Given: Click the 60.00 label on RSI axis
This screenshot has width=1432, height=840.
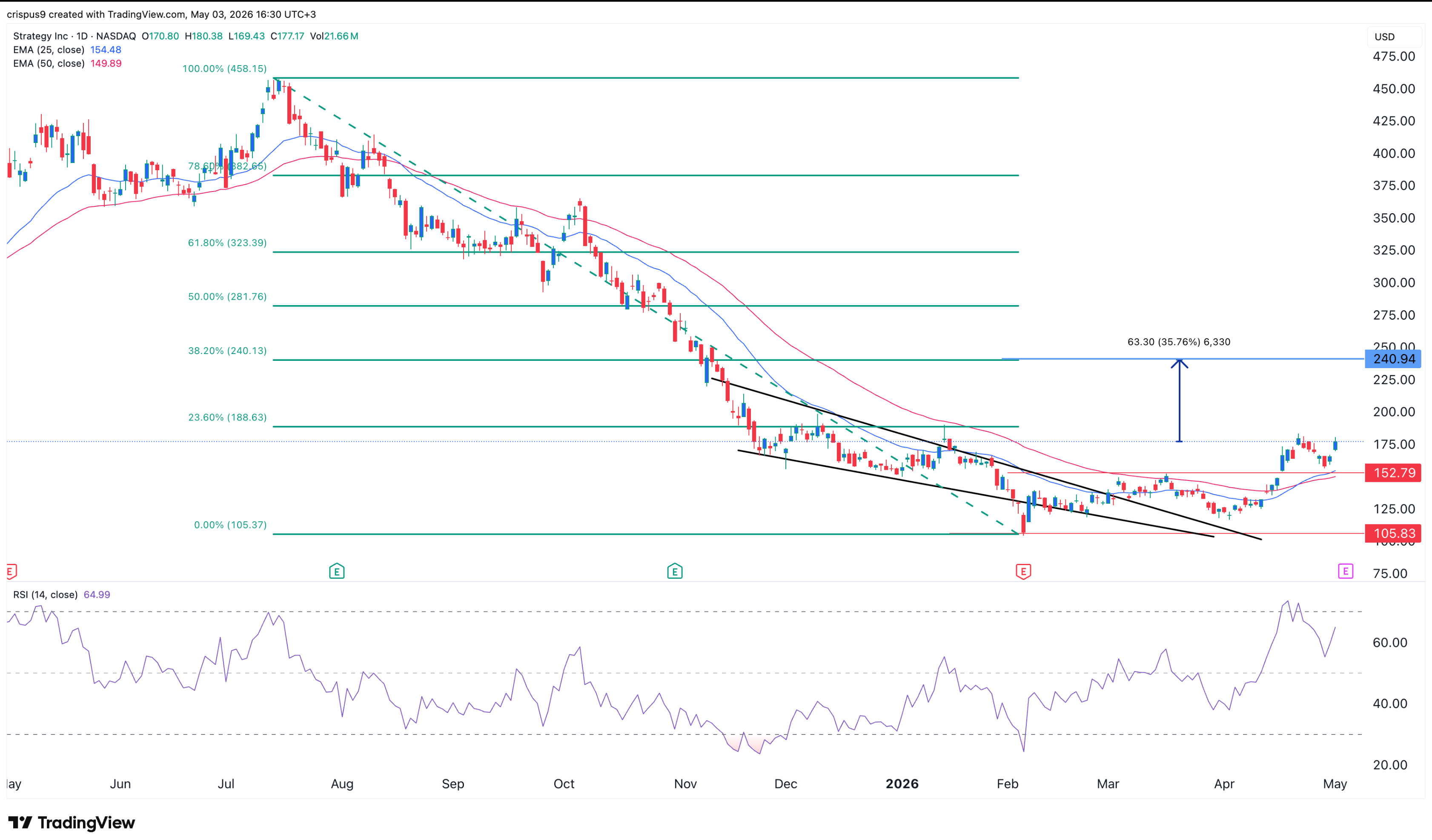Looking at the screenshot, I should click(1390, 643).
